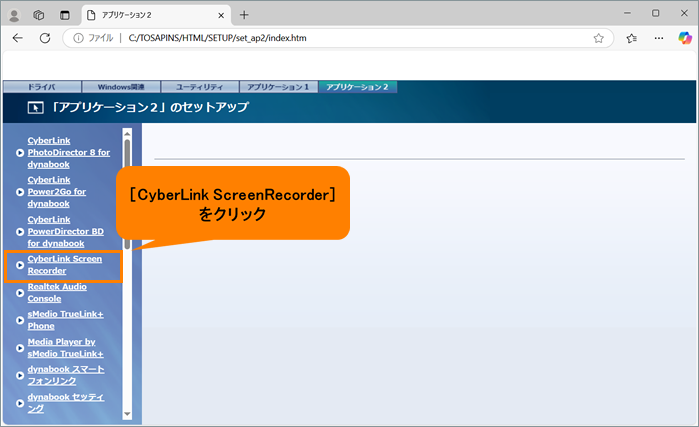Open CyberLink PowerDirector BD for dynabook link
699x427 pixels.
click(66, 231)
